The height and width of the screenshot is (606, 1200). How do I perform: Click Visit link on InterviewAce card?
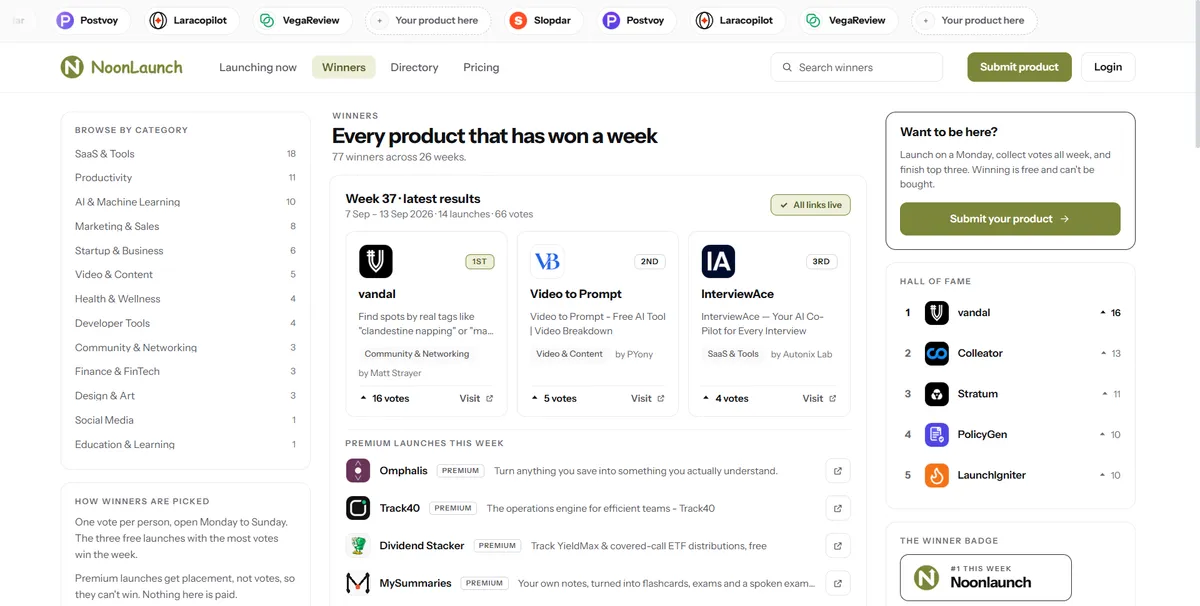pyautogui.click(x=819, y=398)
